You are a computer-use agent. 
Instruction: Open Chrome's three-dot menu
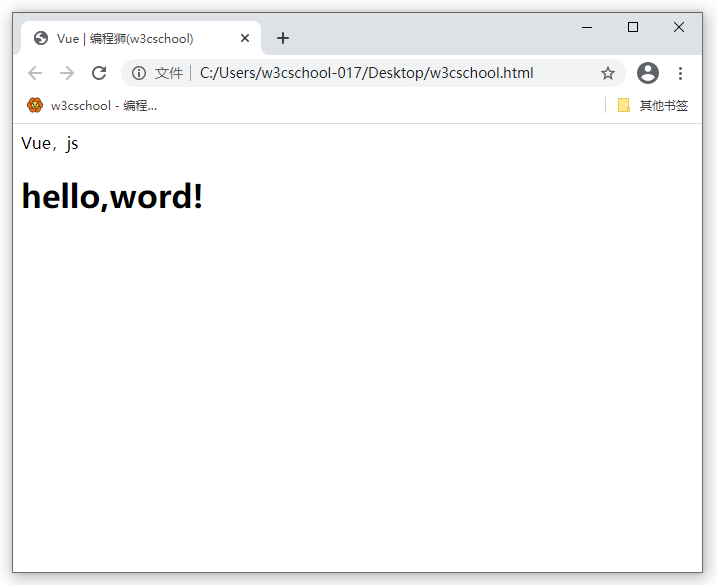coord(681,73)
